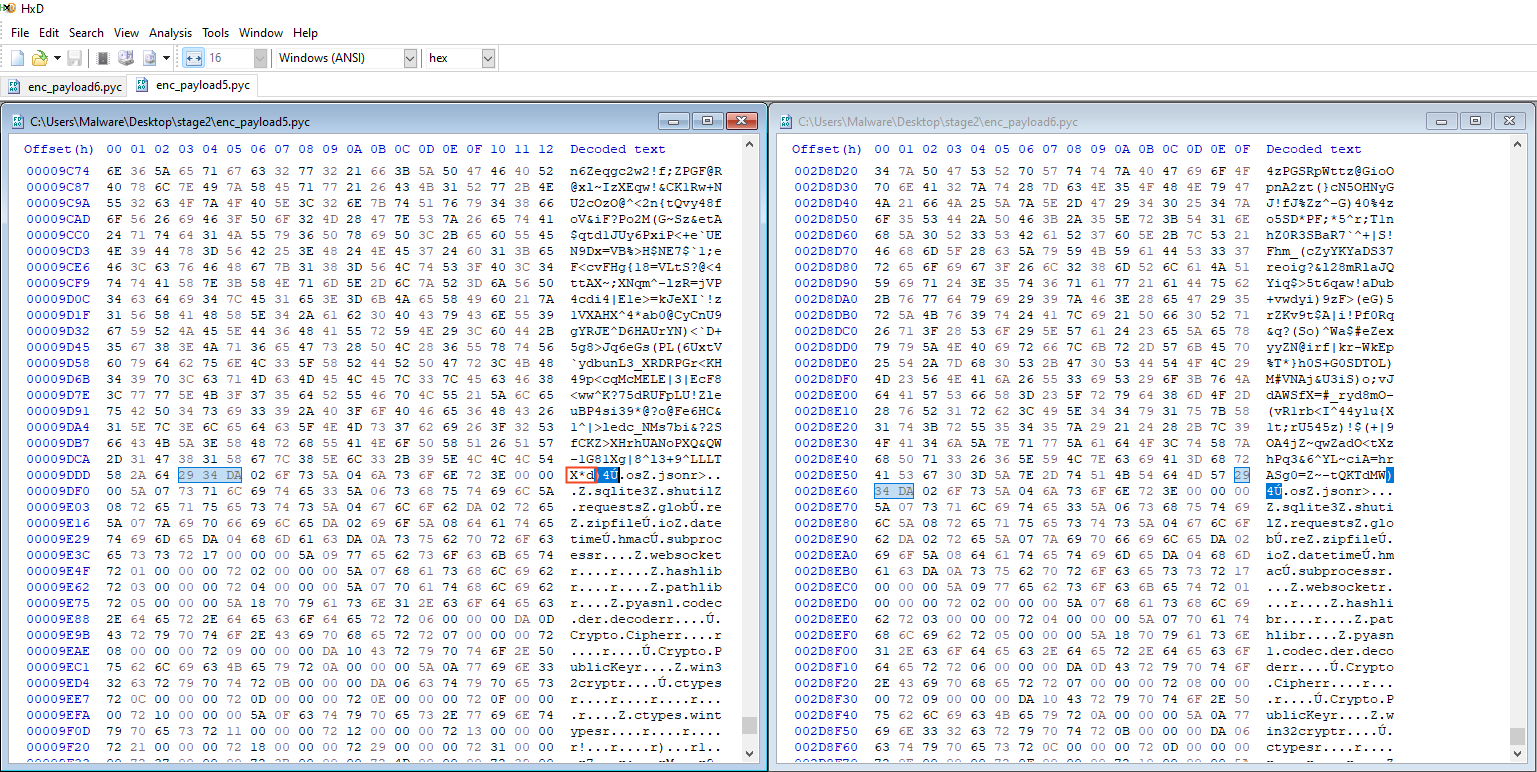The height and width of the screenshot is (772, 1537).
Task: Click column header '12' in enc_payload5.pyc pane
Action: tap(545, 149)
